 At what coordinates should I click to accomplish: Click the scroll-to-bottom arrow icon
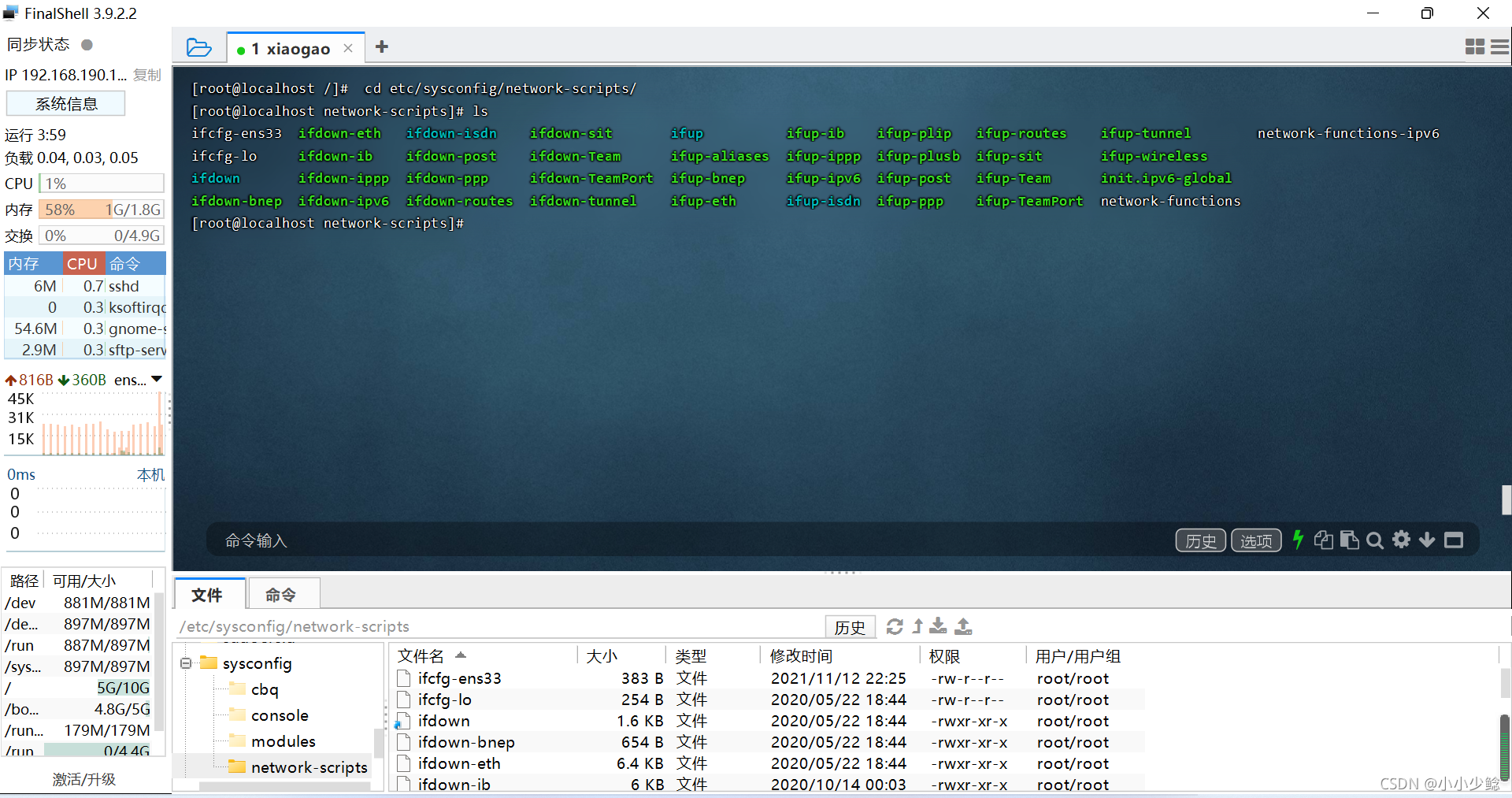(1427, 540)
